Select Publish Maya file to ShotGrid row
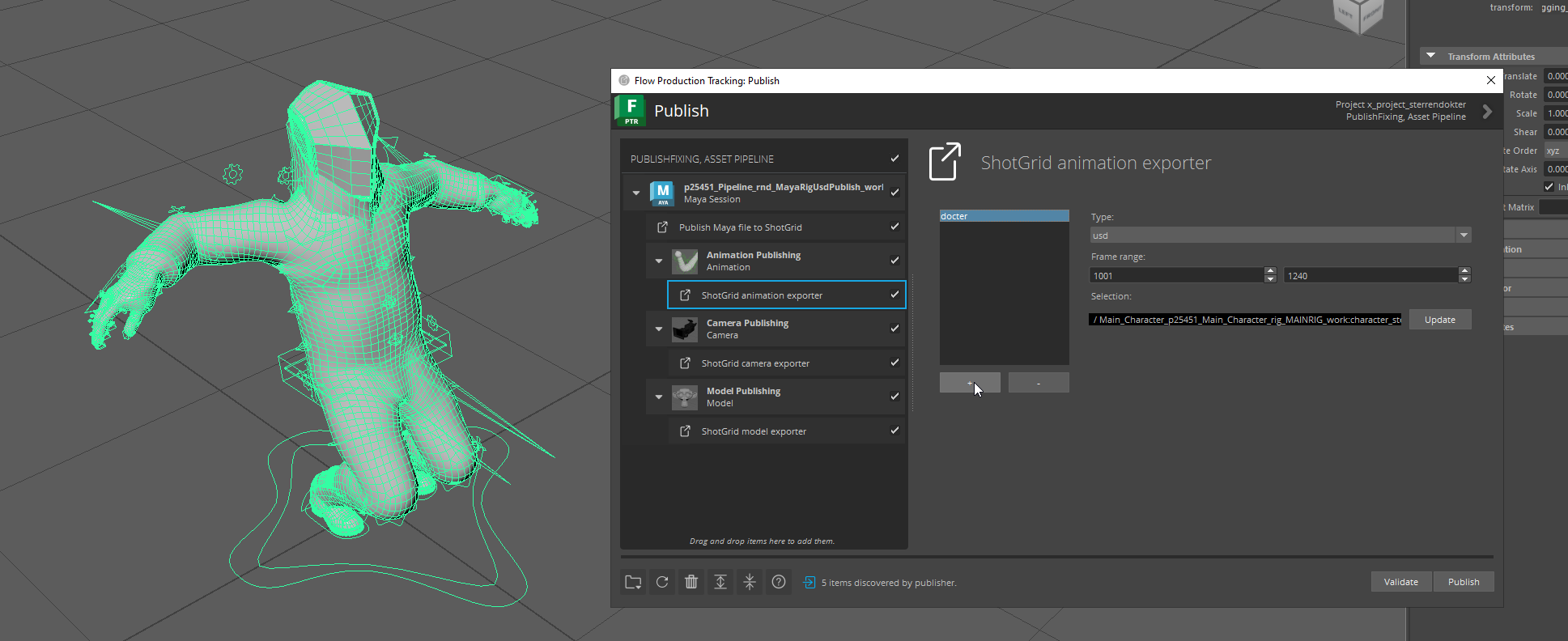This screenshot has width=1568, height=641. [775, 227]
